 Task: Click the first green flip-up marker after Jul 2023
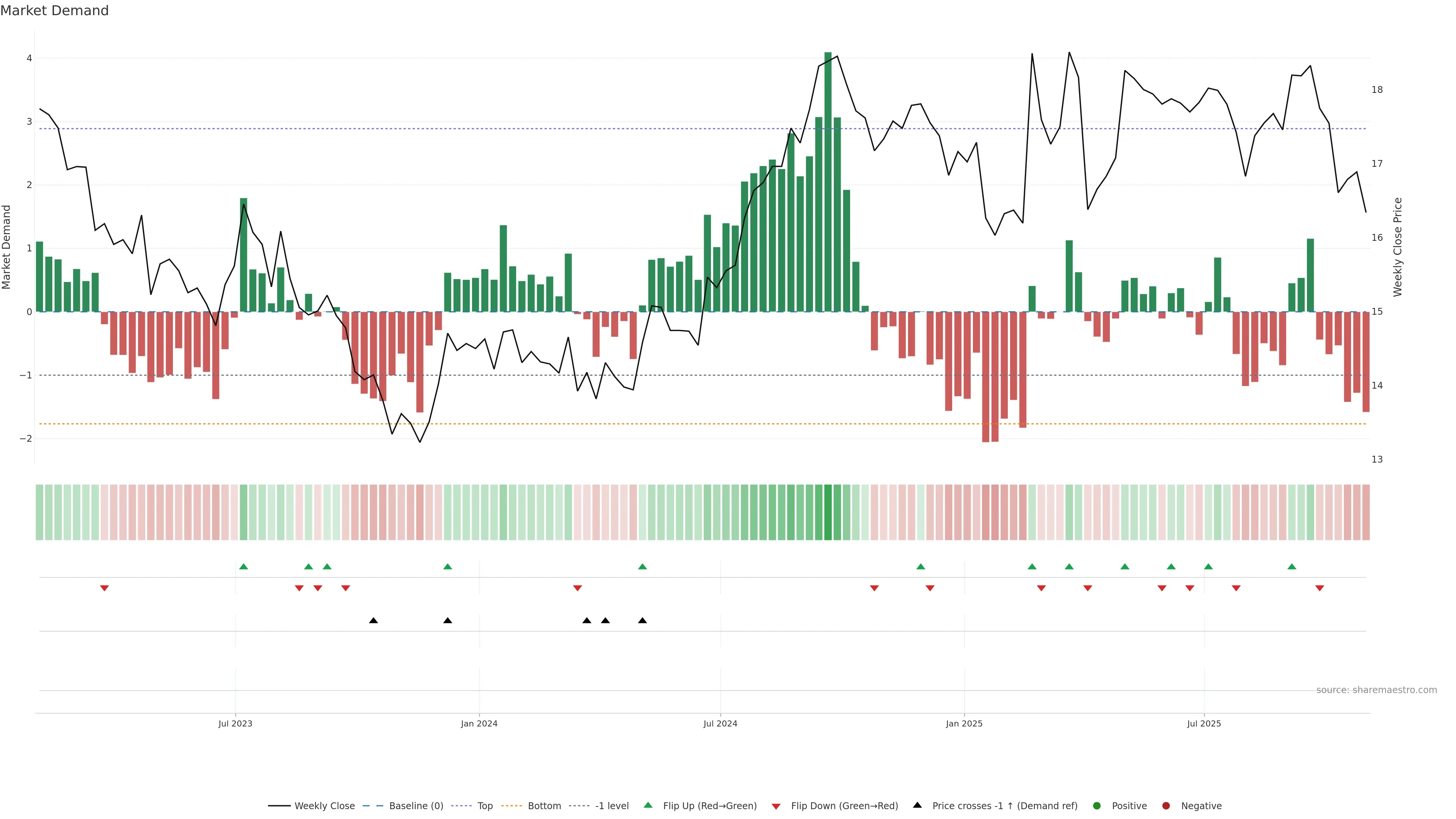(x=243, y=567)
